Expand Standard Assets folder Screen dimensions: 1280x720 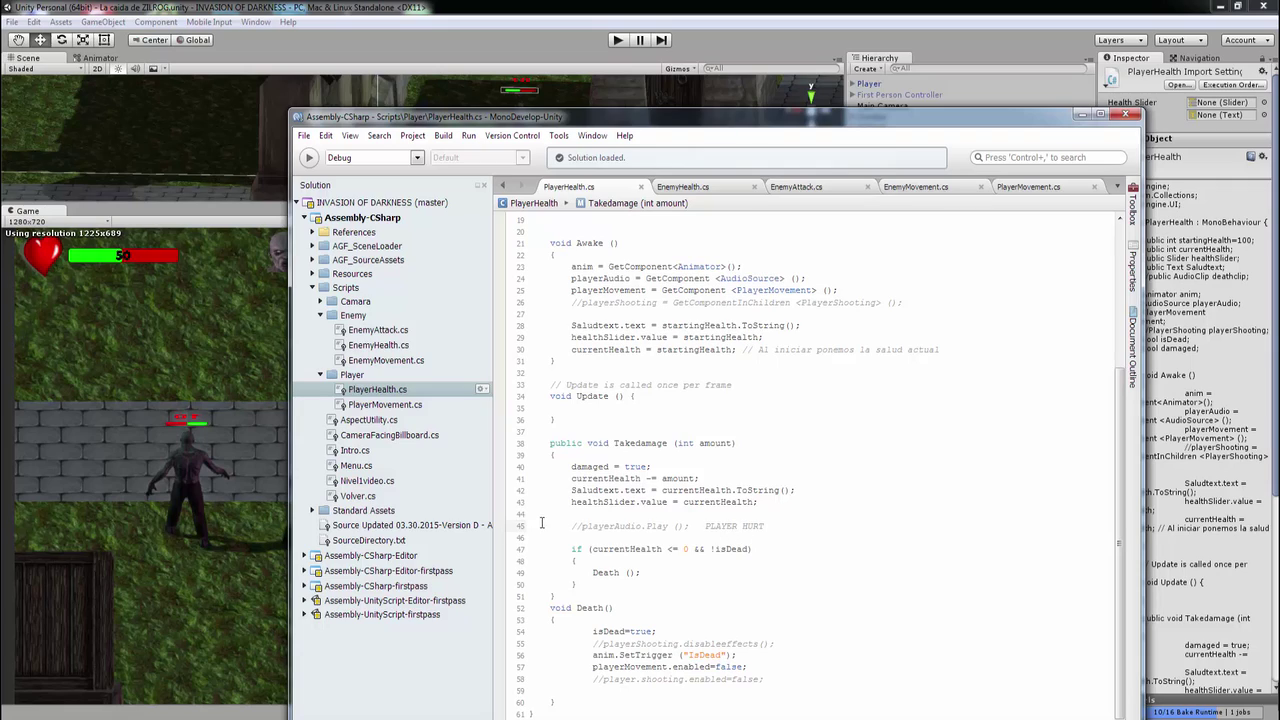click(x=312, y=511)
